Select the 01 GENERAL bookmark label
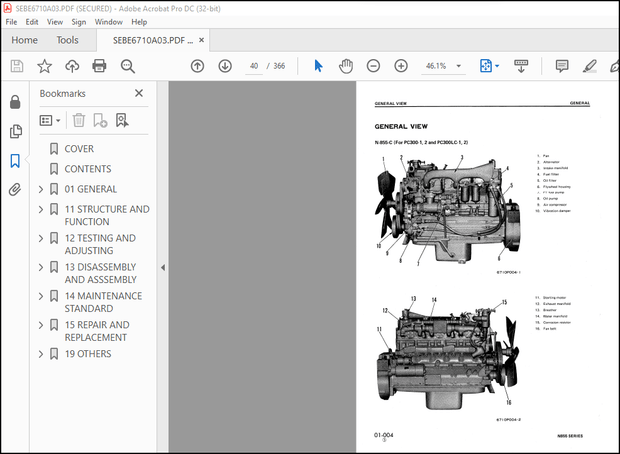Screen dimensions: 620x454 (x=91, y=189)
